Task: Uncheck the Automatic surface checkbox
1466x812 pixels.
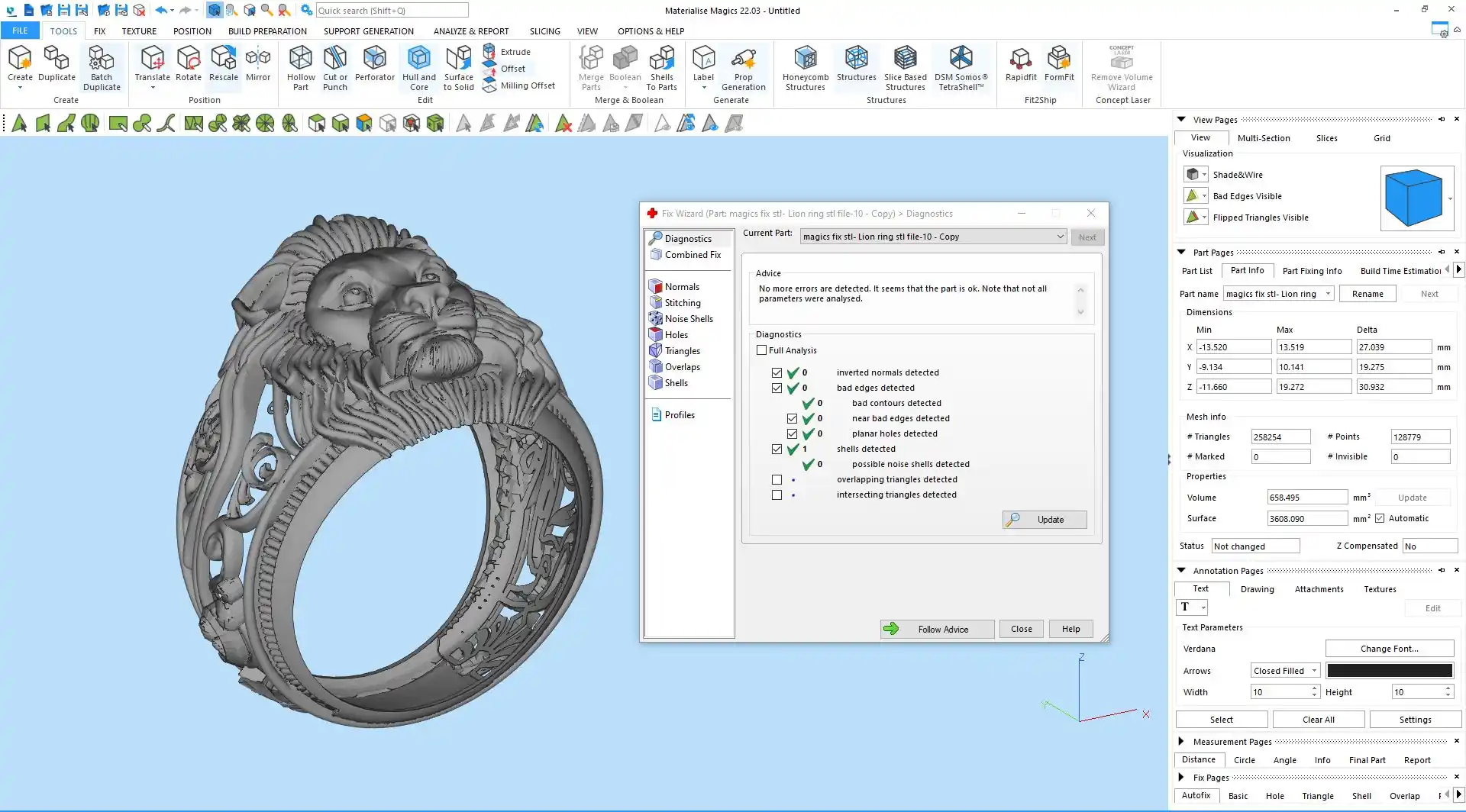Action: [x=1380, y=519]
